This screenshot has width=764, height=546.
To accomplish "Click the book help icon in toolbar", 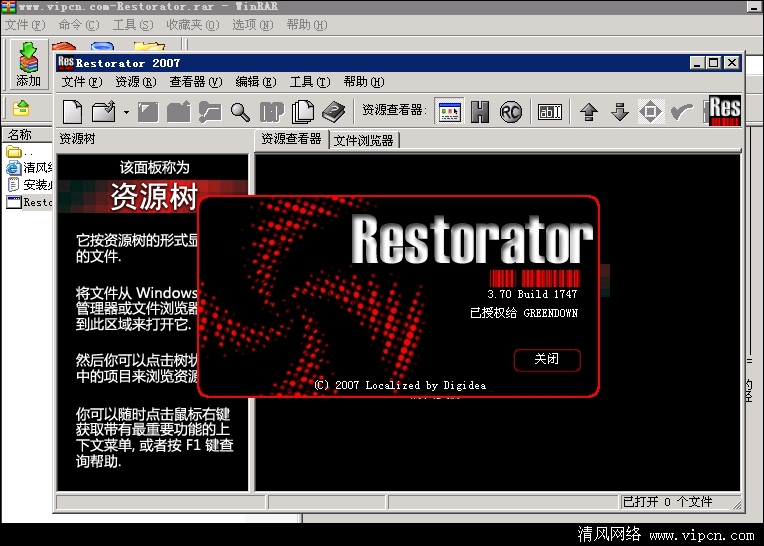I will pos(333,111).
